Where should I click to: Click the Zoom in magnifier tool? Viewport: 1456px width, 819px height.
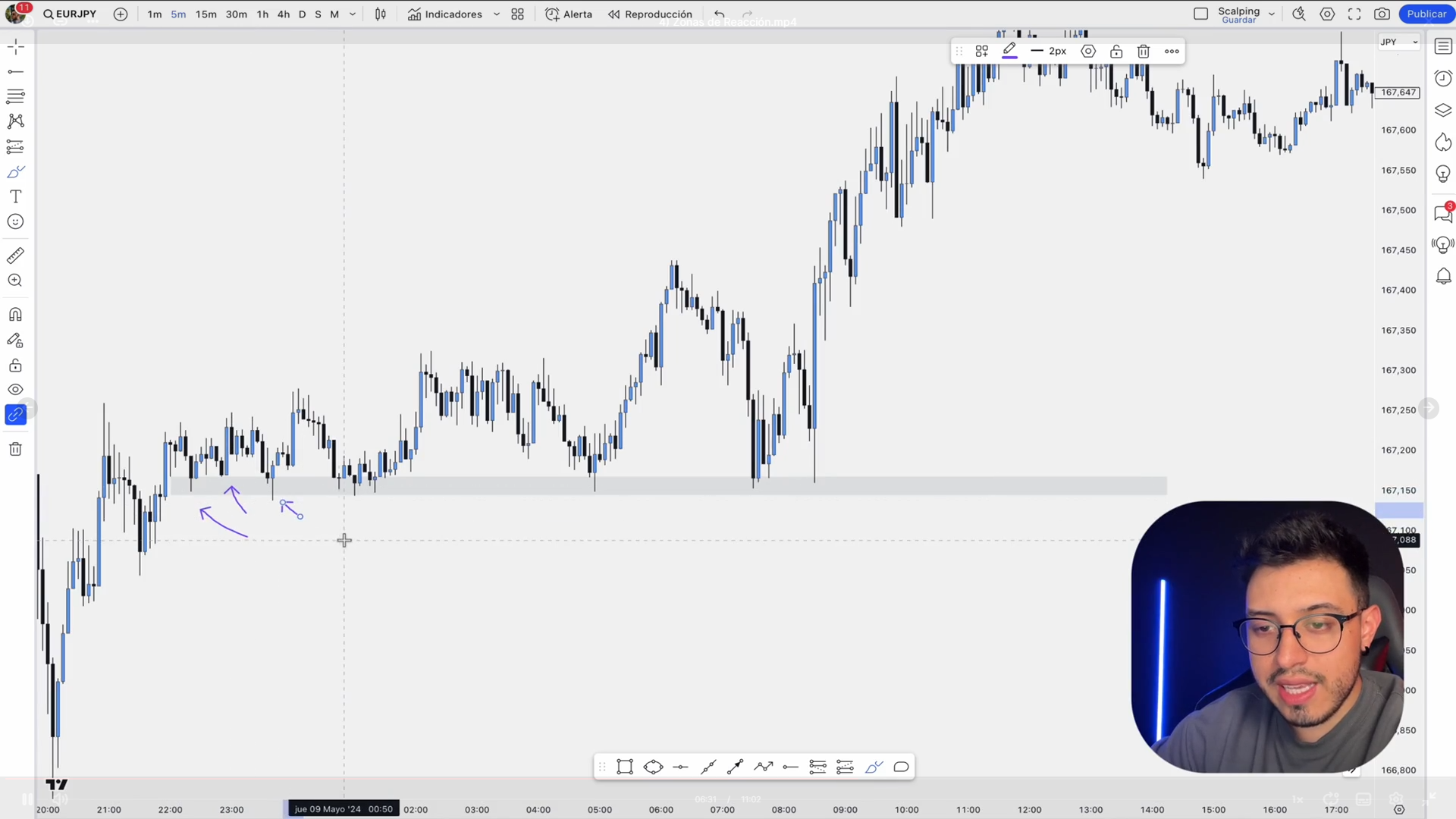pos(15,281)
